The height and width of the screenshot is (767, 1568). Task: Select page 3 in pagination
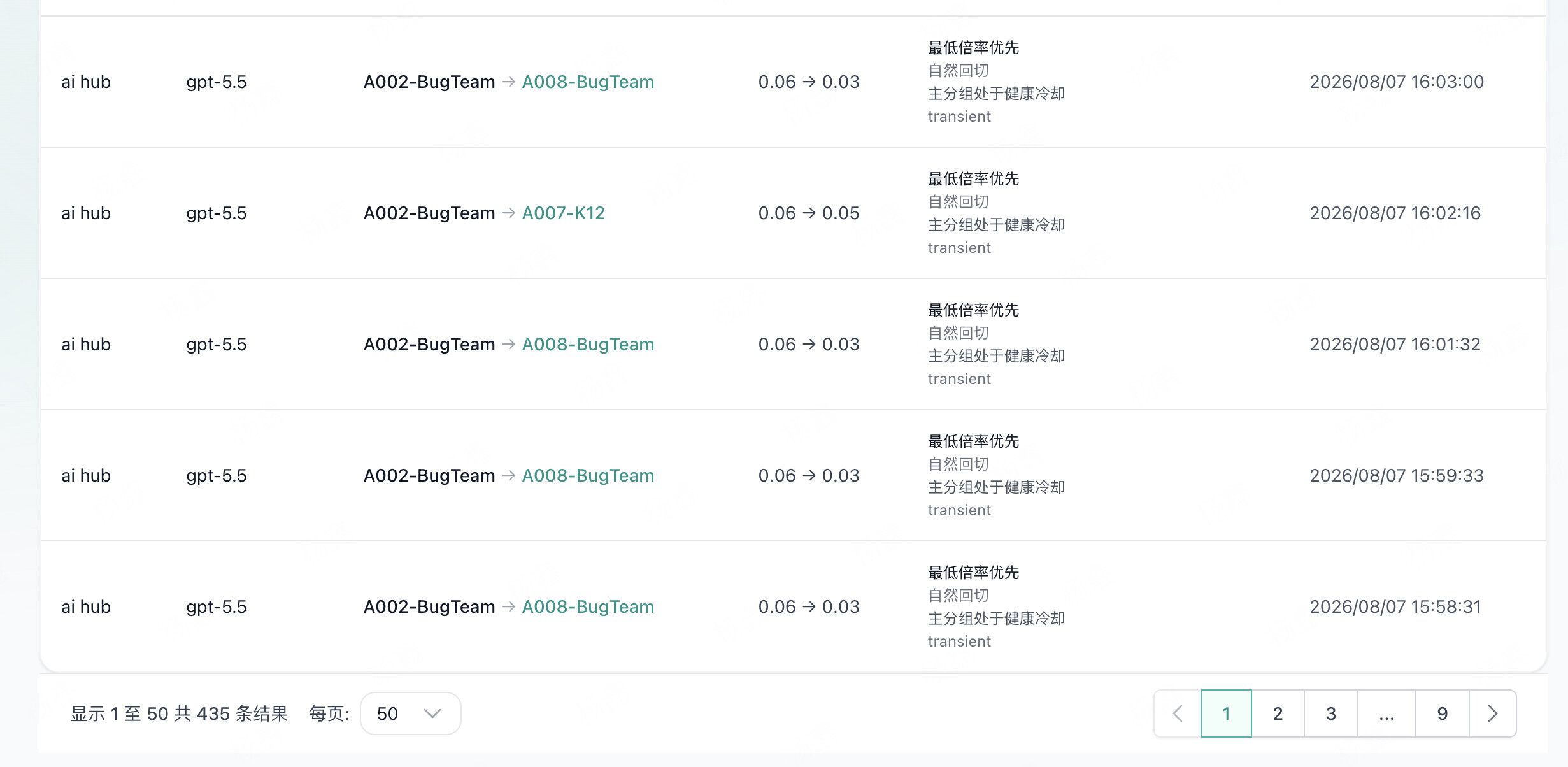1331,713
